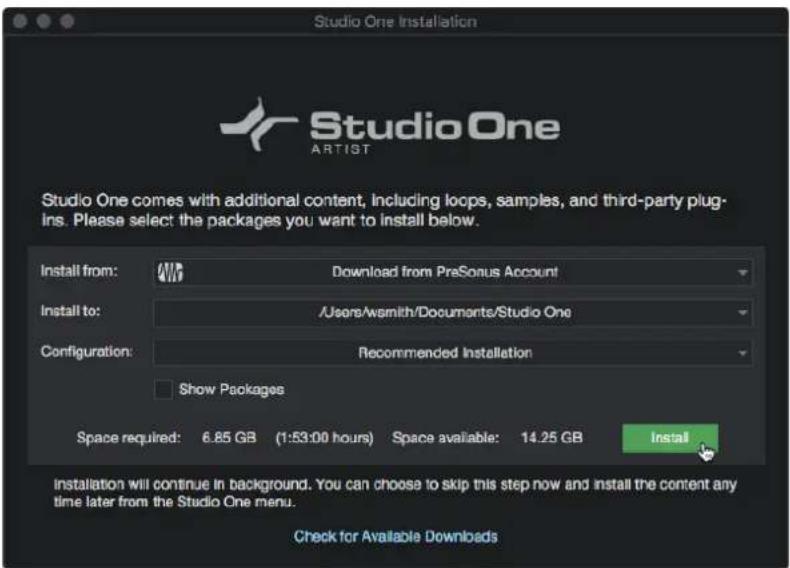Screen dimensions: 790x568
Task: Click the window zoom button
Action: pyautogui.click(x=67, y=21)
